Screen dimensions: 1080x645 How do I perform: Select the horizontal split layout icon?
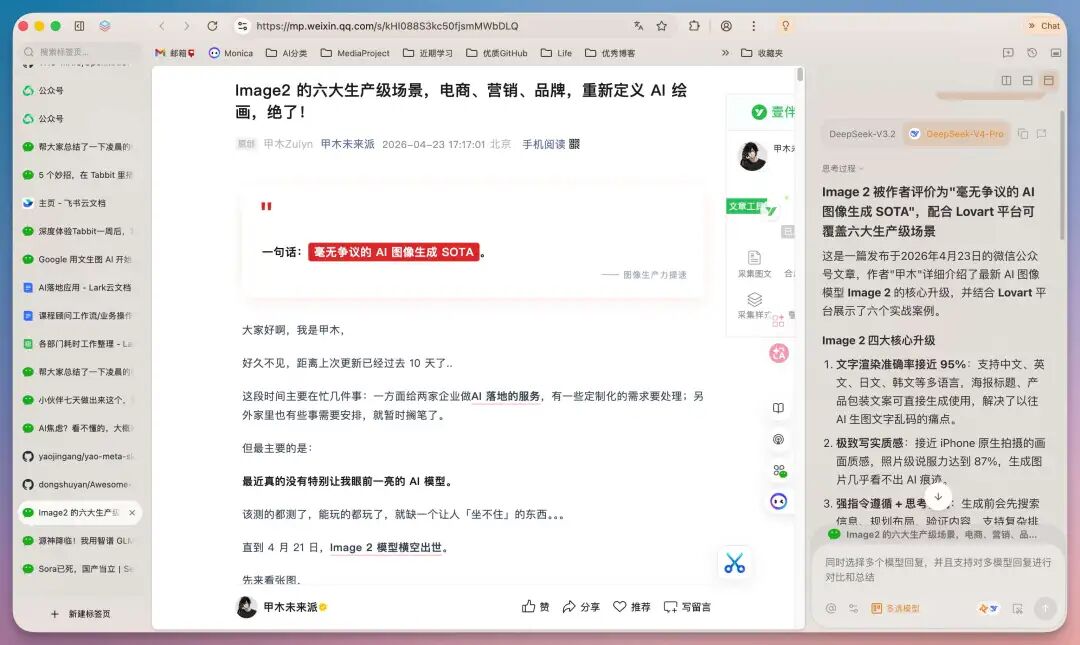(x=1027, y=81)
